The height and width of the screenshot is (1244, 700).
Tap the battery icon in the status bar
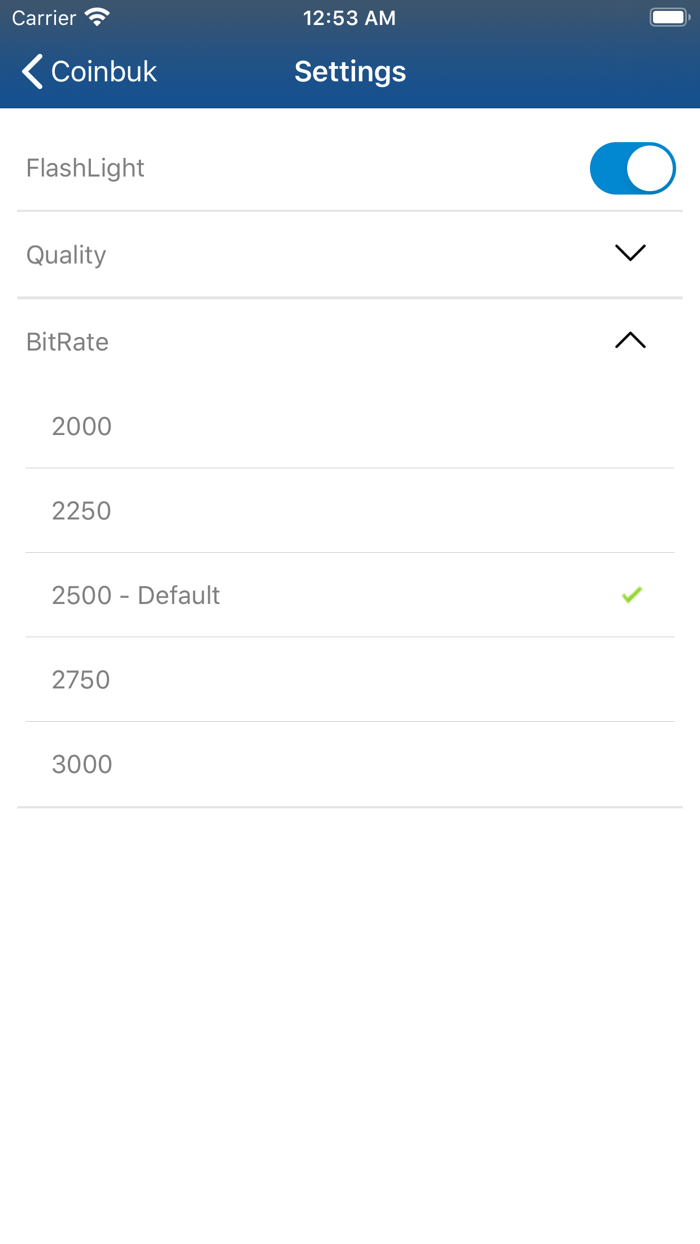point(668,16)
